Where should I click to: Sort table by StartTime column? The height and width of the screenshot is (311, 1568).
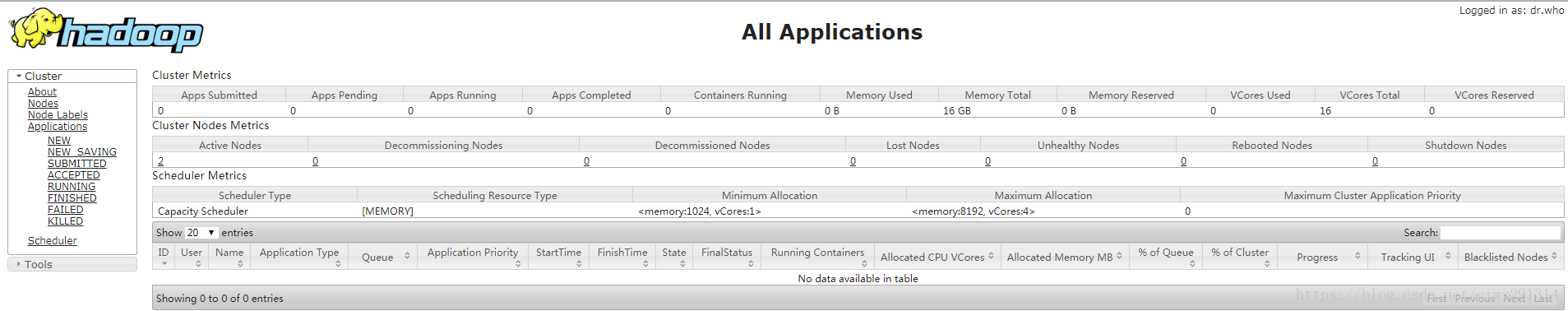[558, 257]
